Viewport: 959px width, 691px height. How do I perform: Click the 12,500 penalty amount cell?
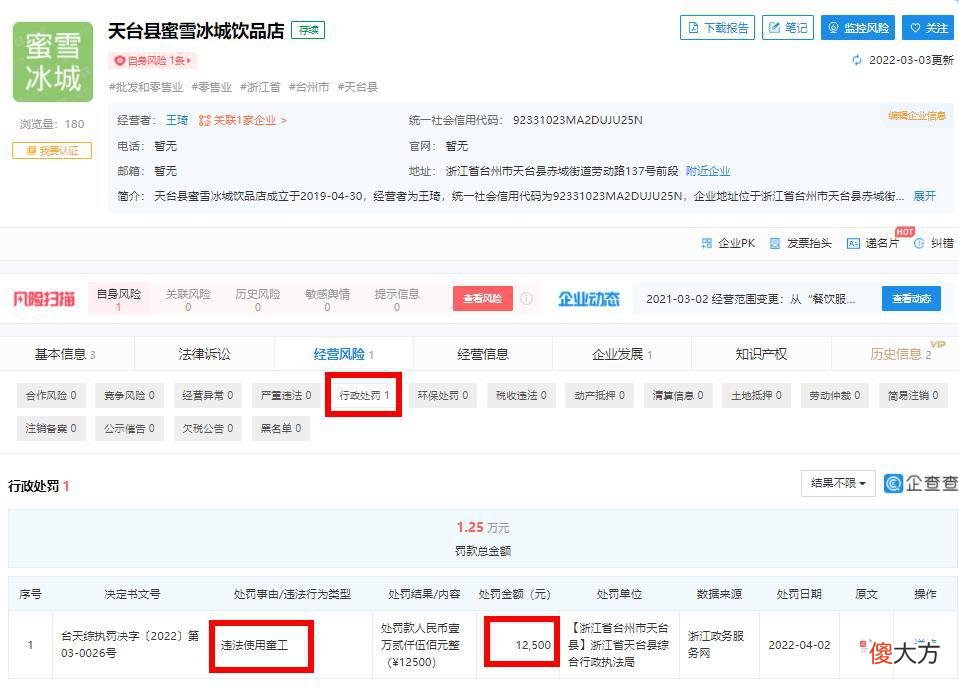[x=518, y=645]
